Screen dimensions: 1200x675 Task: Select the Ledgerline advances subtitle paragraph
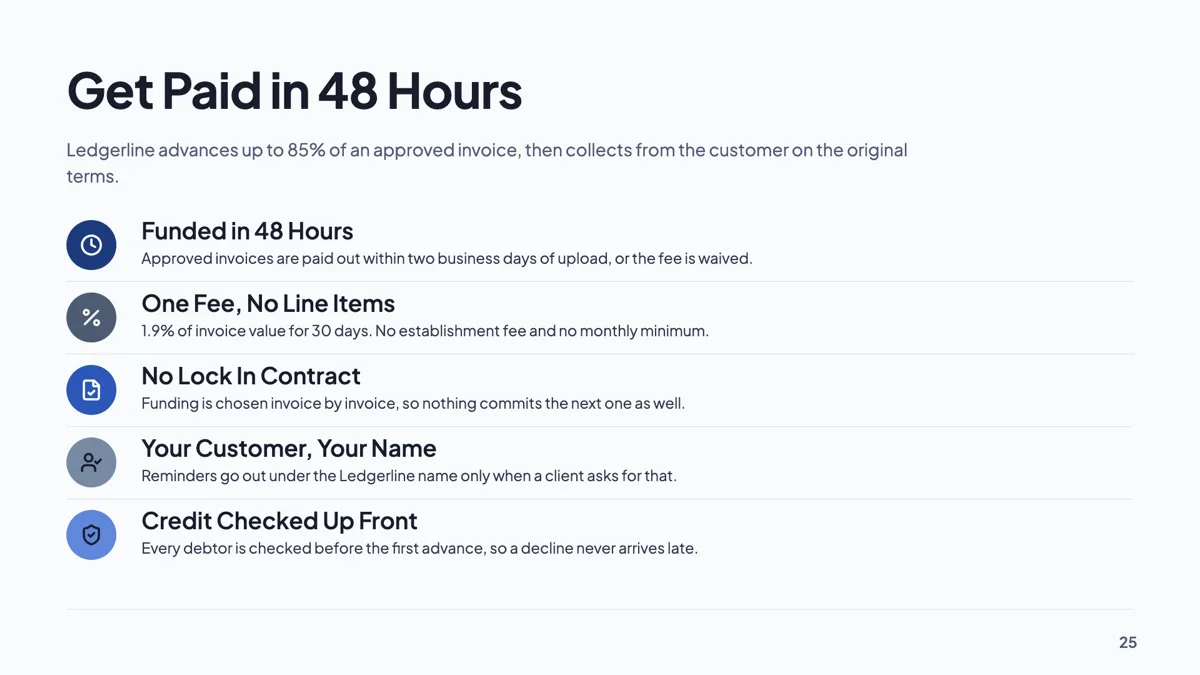coord(487,163)
